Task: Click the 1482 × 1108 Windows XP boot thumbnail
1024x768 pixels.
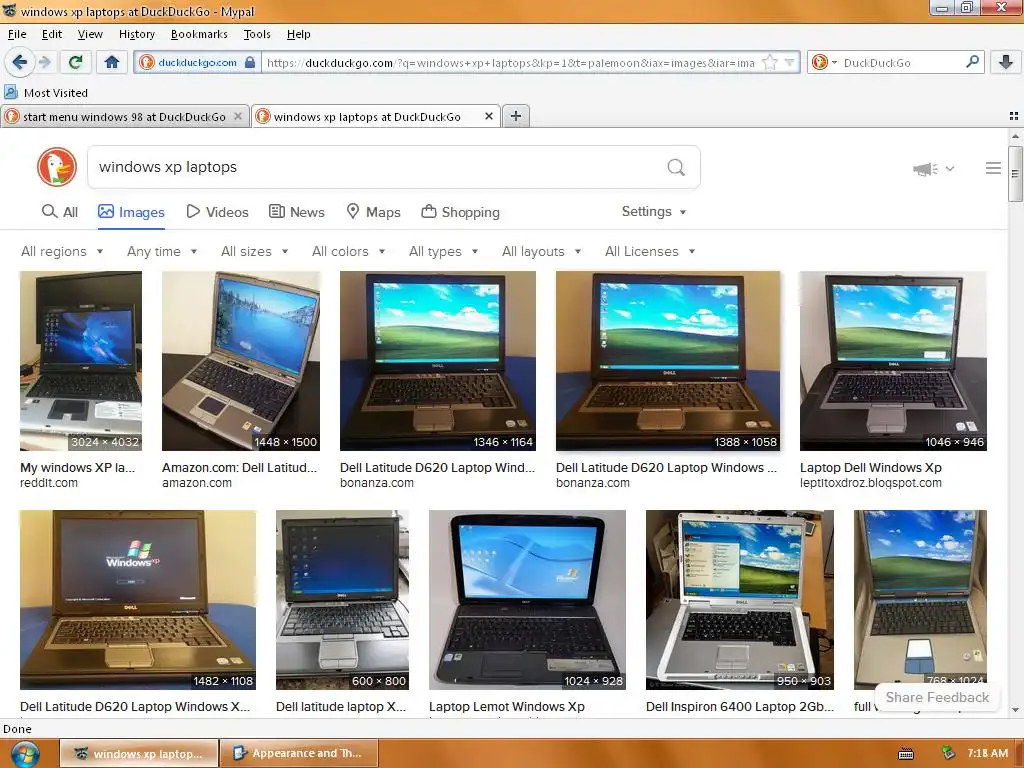Action: pyautogui.click(x=138, y=600)
